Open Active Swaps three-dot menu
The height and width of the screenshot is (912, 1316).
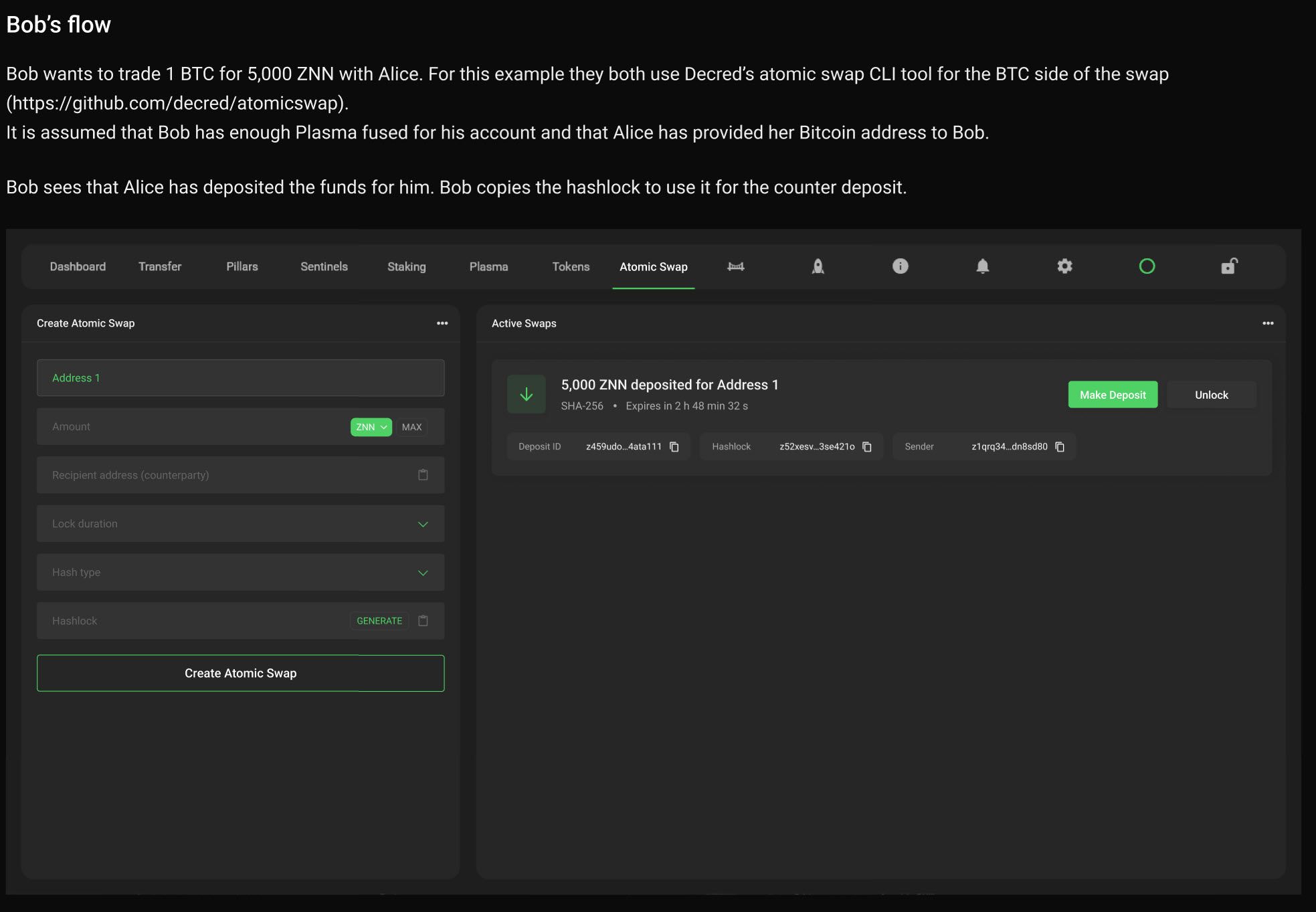coord(1267,323)
